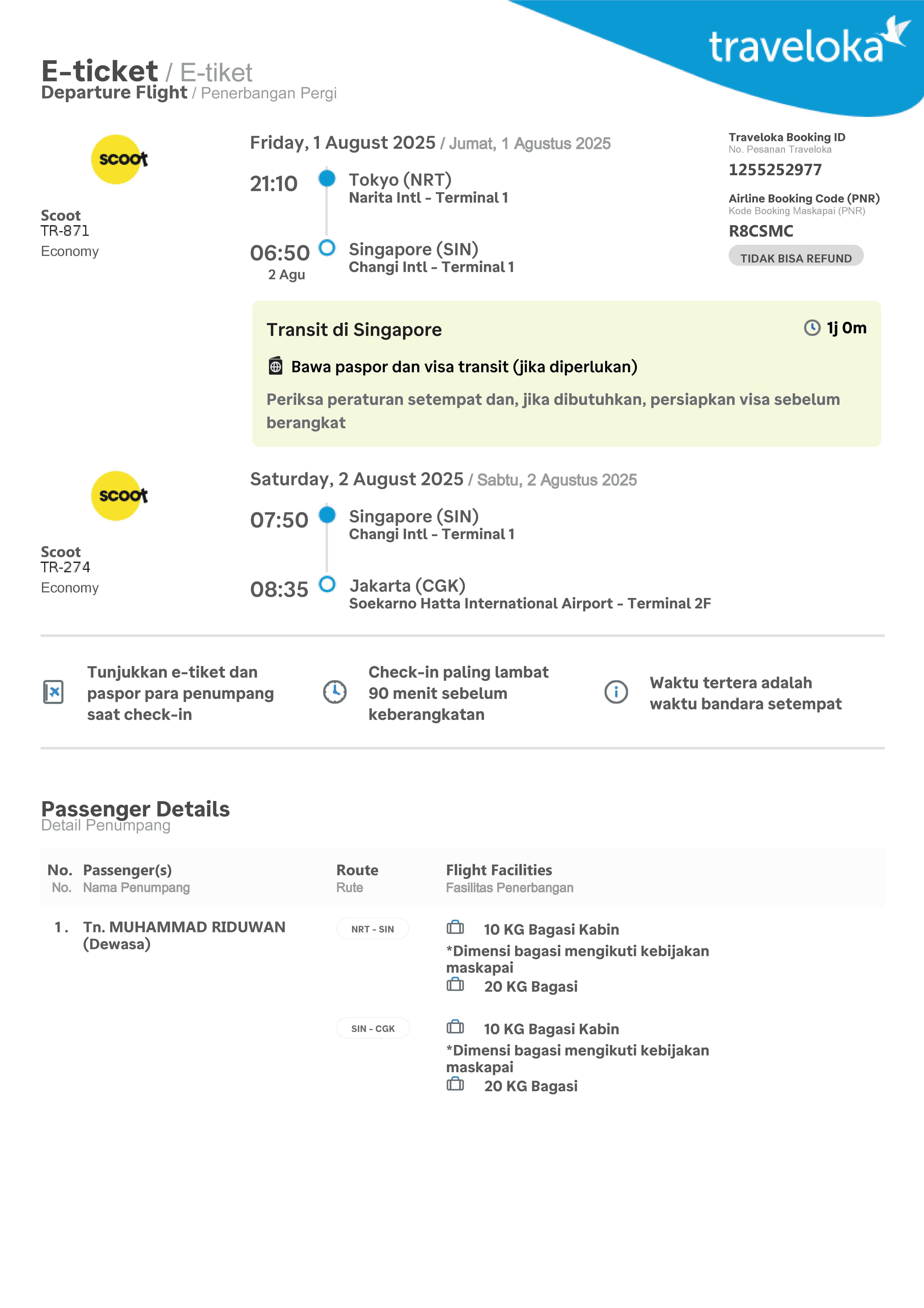
Task: Click the TIDAK BISA REFUND badge
Action: tap(796, 257)
